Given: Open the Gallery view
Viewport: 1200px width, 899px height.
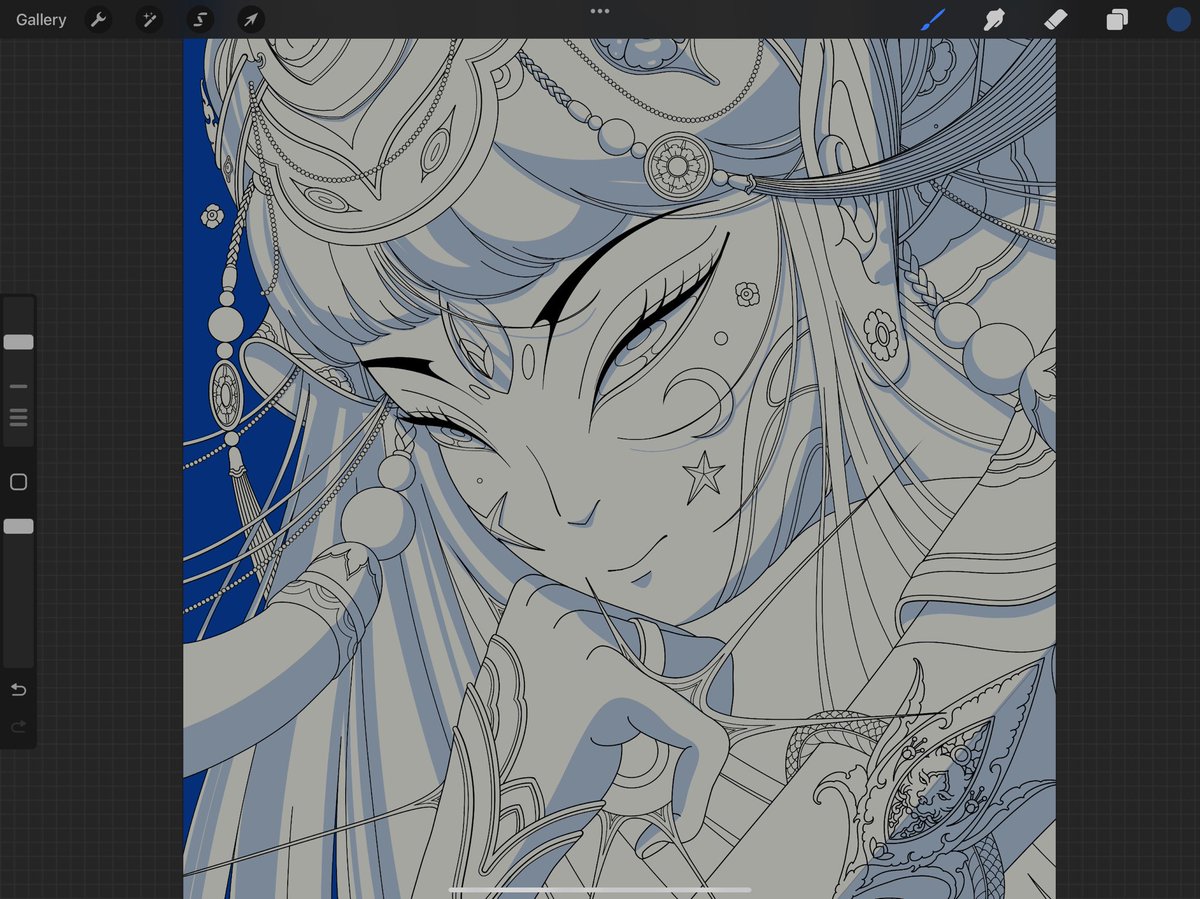Looking at the screenshot, I should coord(41,20).
